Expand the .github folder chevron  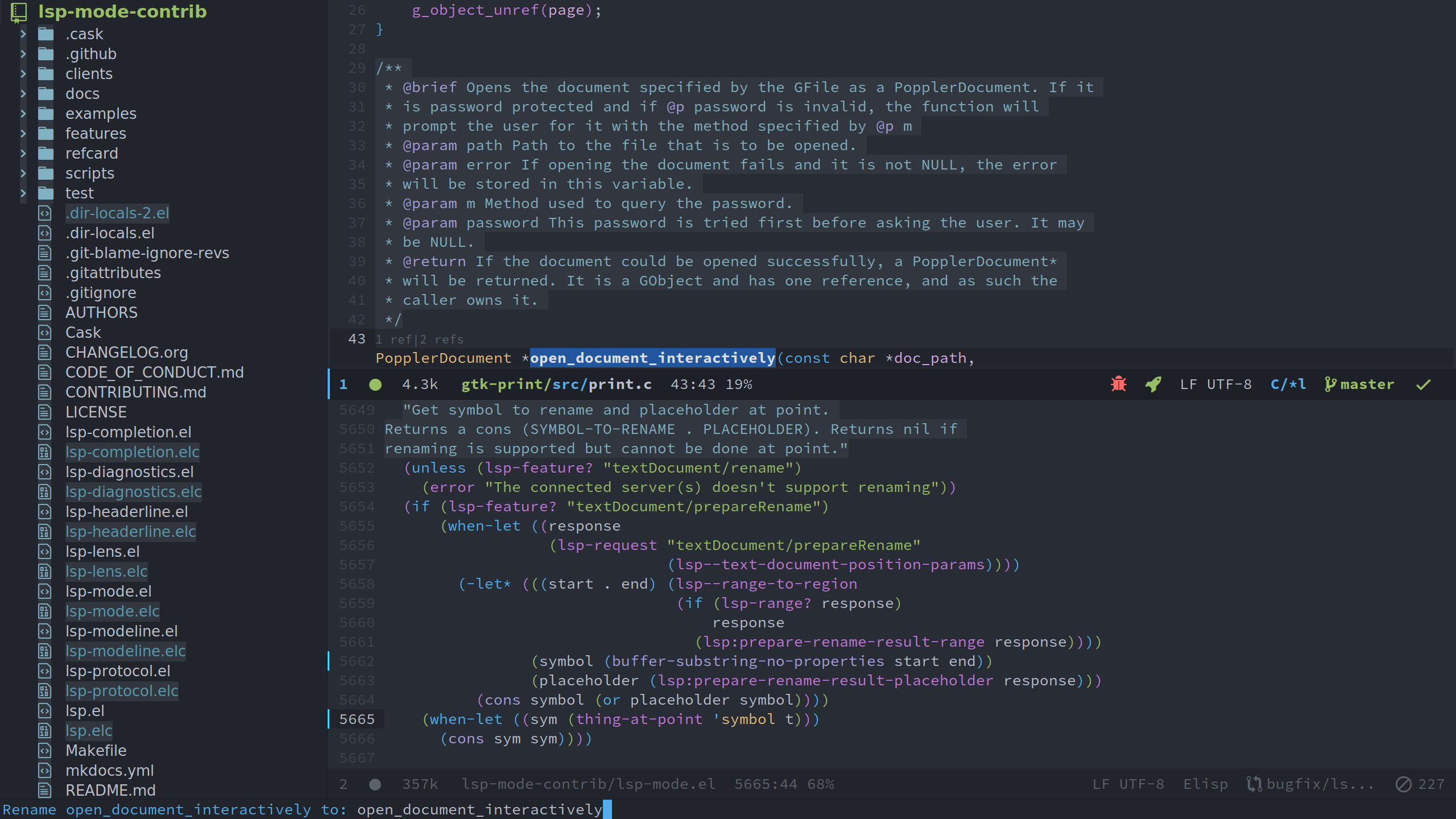click(x=23, y=54)
